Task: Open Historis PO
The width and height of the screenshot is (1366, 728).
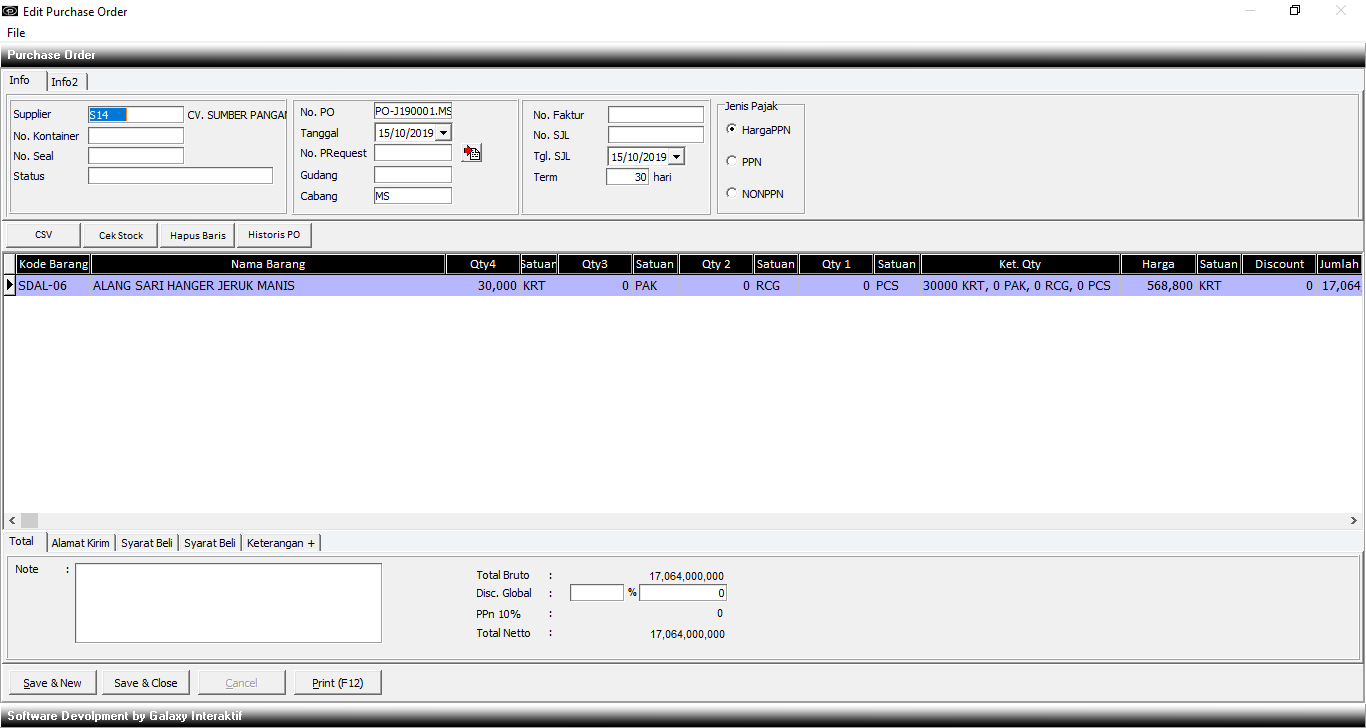Action: (x=274, y=235)
